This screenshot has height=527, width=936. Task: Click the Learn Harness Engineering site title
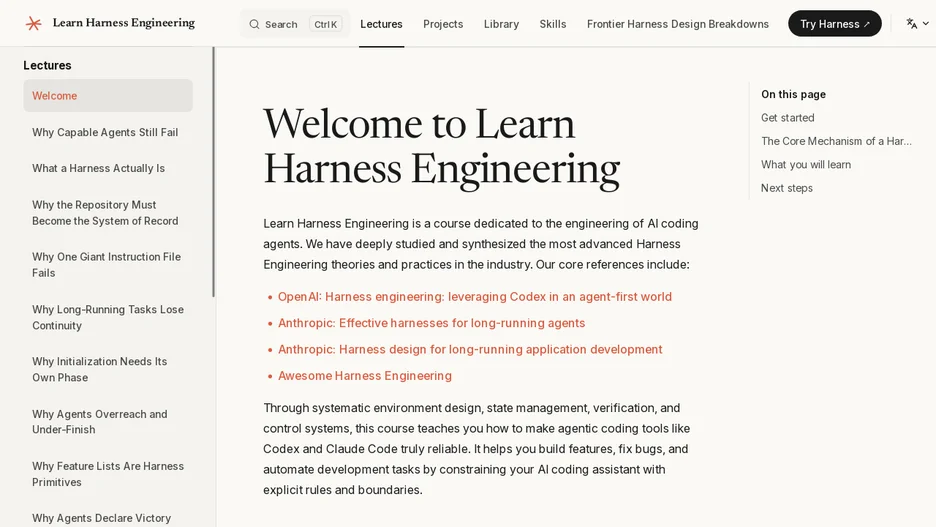pos(124,23)
